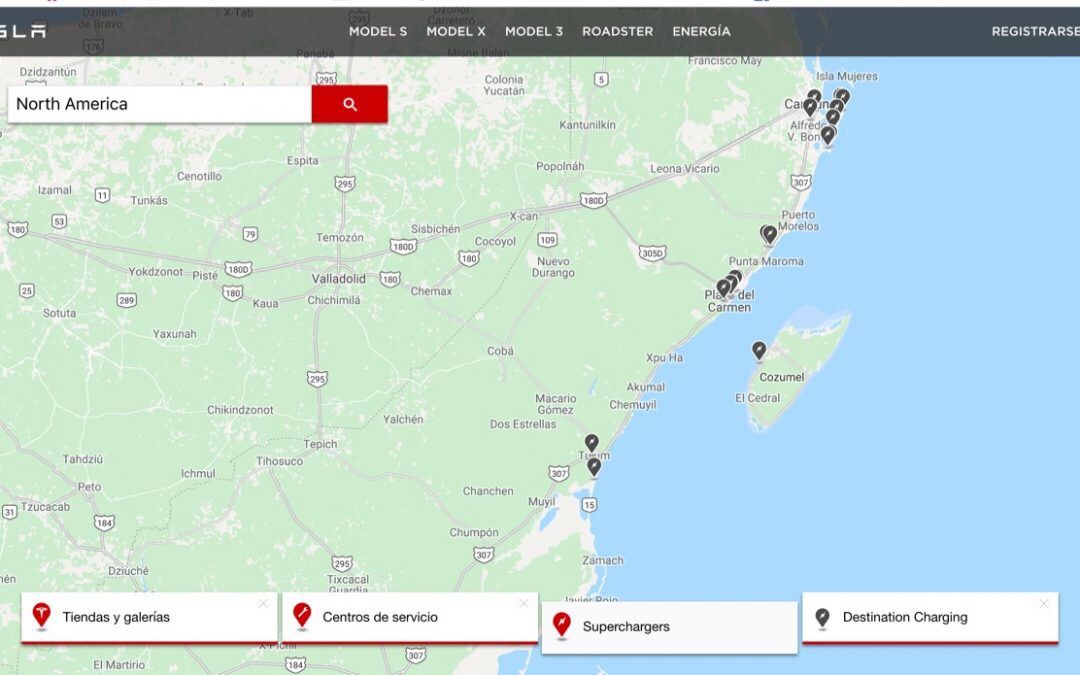Close the Destination Charging filter card
This screenshot has height=675, width=1080.
coord(1044,604)
